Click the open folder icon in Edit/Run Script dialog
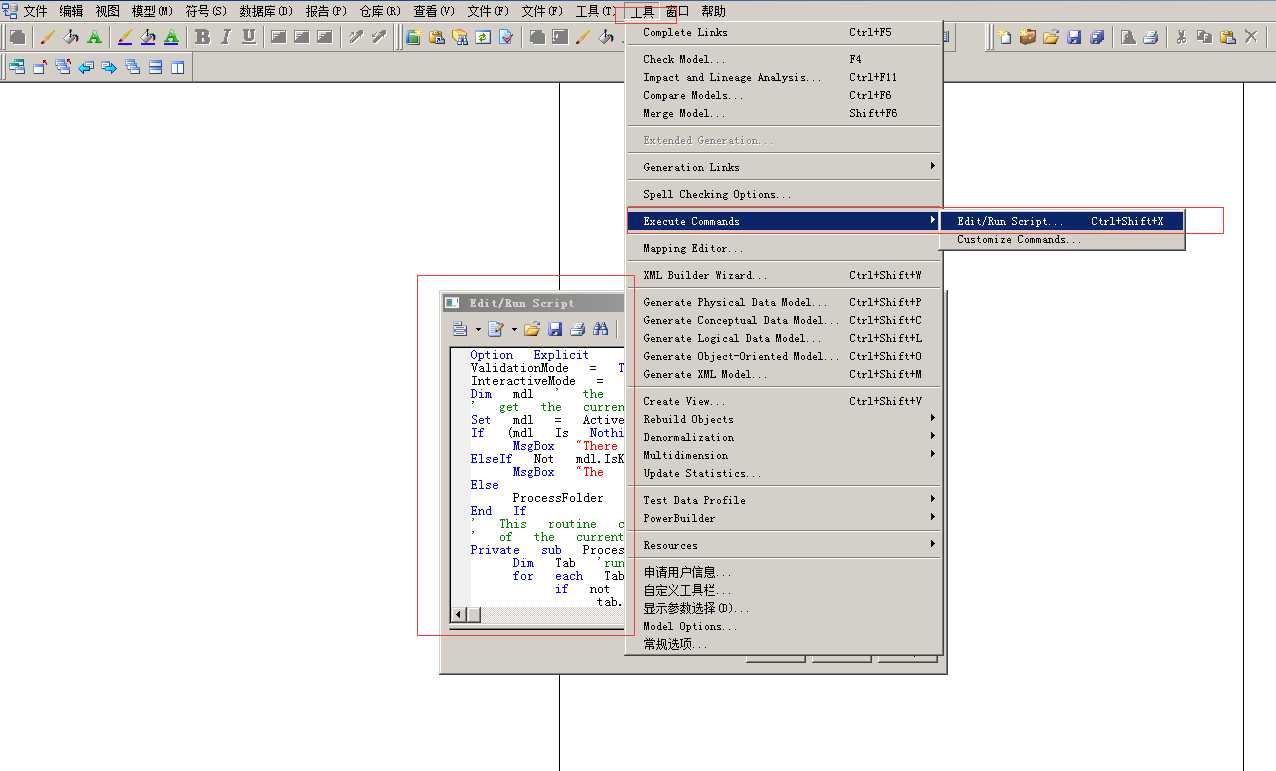The width and height of the screenshot is (1276, 771). click(x=532, y=328)
